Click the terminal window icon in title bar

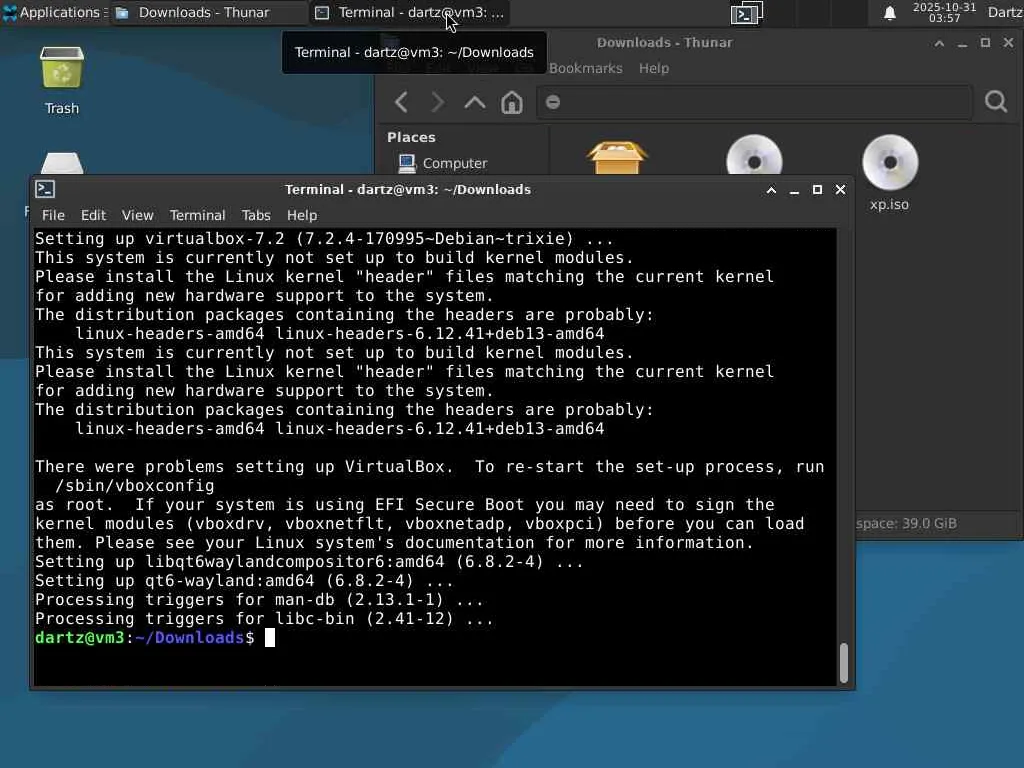[44, 189]
